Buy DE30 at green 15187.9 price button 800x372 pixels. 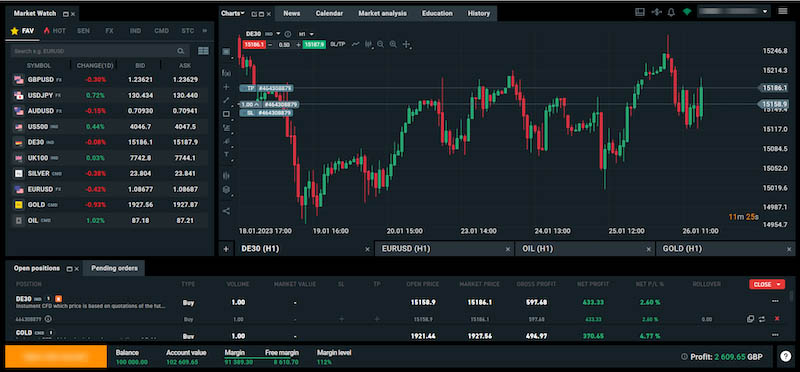[314, 44]
